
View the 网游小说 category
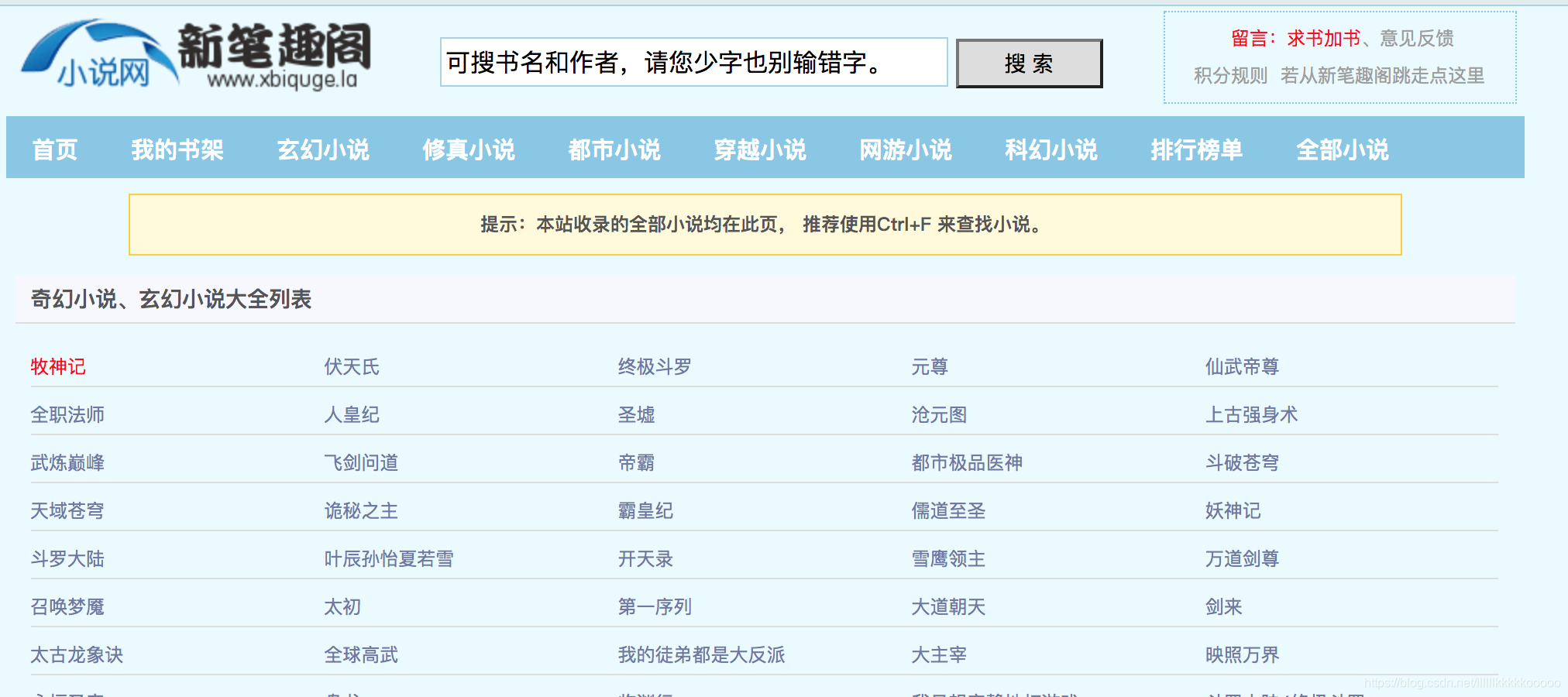[x=906, y=149]
